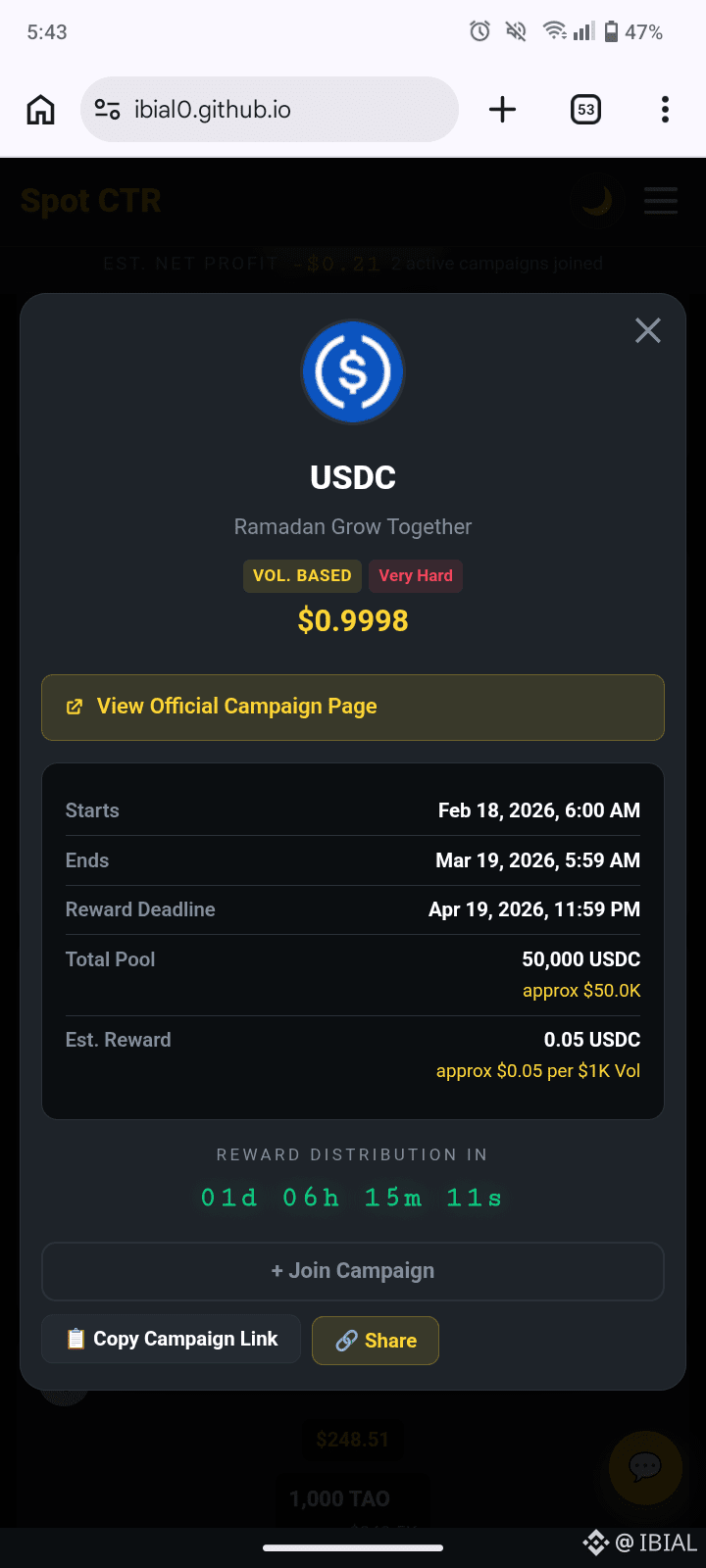Tap the USDC coin logo
Viewport: 706px width, 1568px height.
(353, 372)
